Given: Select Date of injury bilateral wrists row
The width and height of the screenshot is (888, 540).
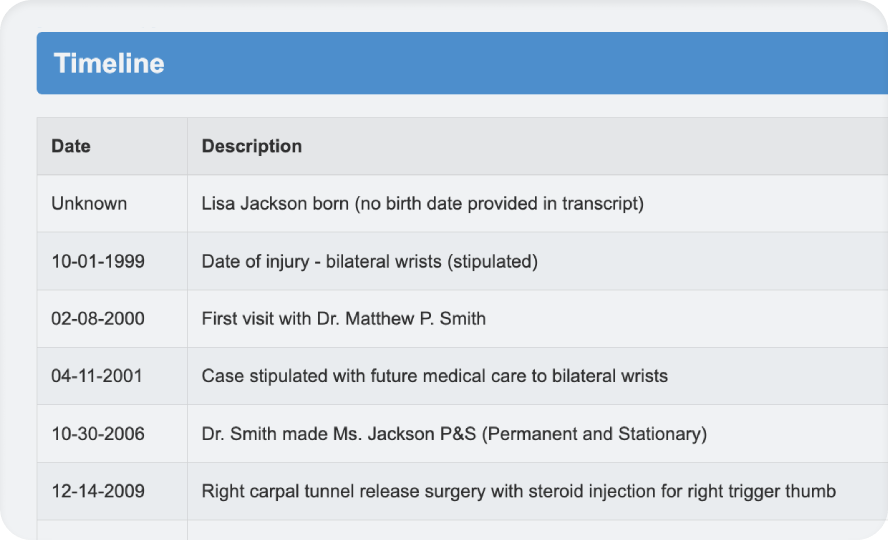Looking at the screenshot, I should click(x=463, y=262).
